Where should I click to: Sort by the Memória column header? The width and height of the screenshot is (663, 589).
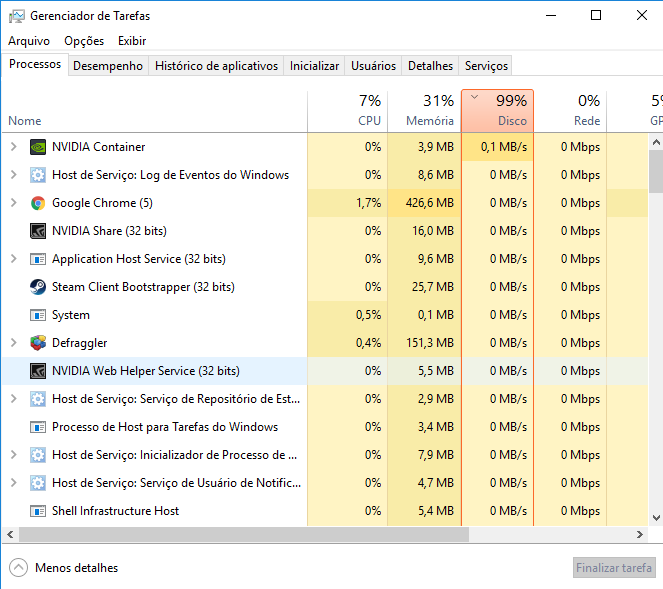(424, 111)
